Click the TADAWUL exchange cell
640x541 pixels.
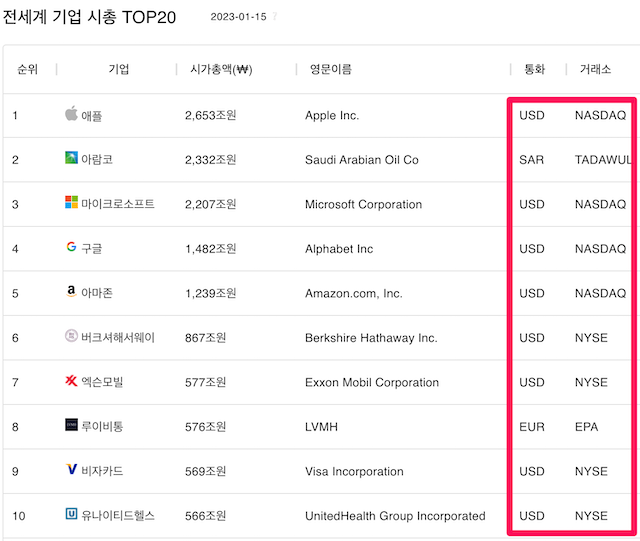pyautogui.click(x=603, y=159)
